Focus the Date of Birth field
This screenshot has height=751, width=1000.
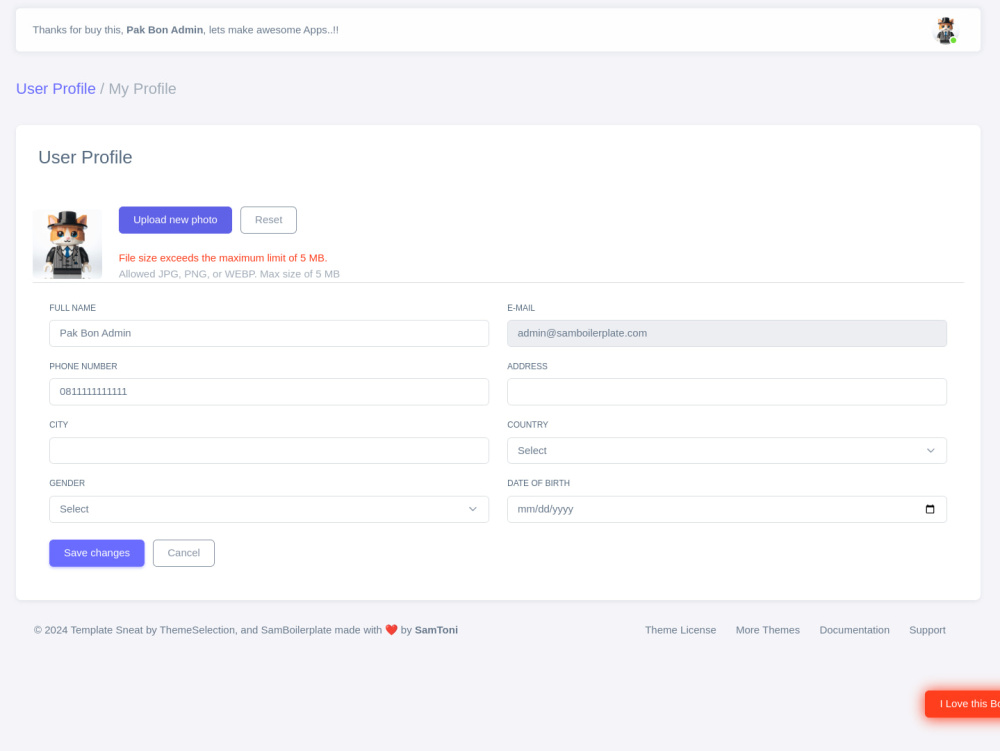[727, 509]
